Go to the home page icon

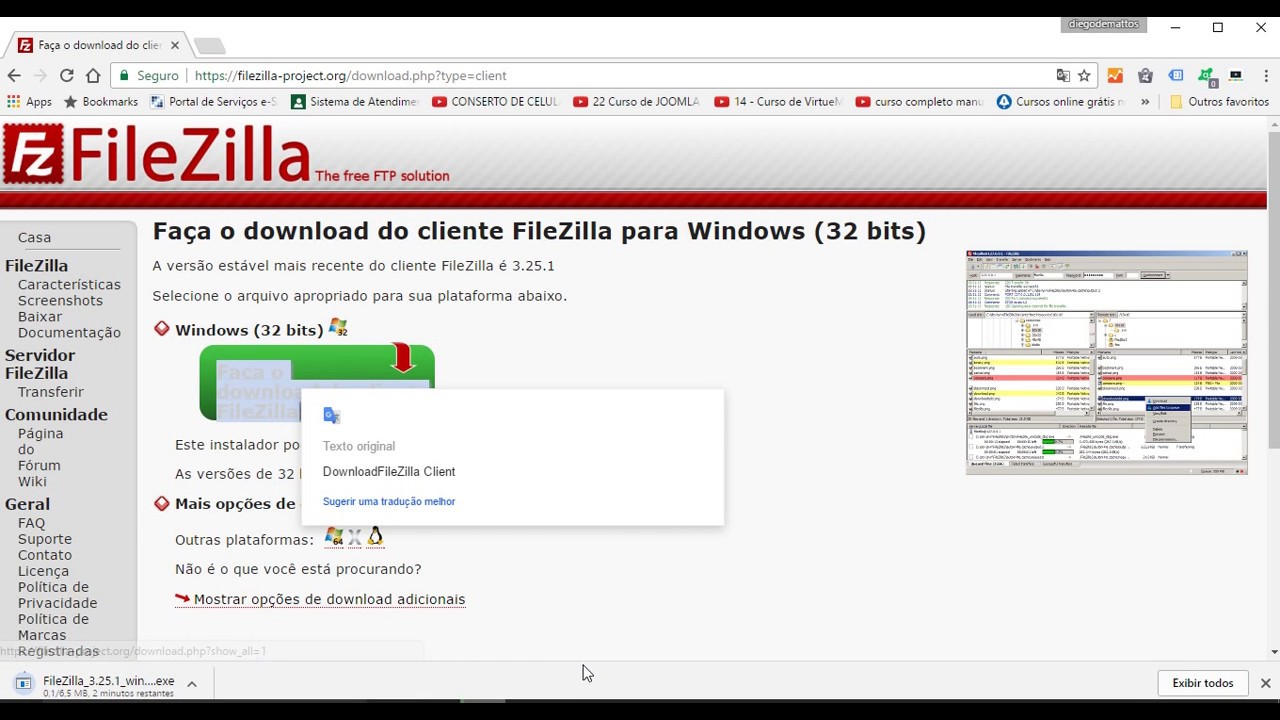tap(93, 75)
